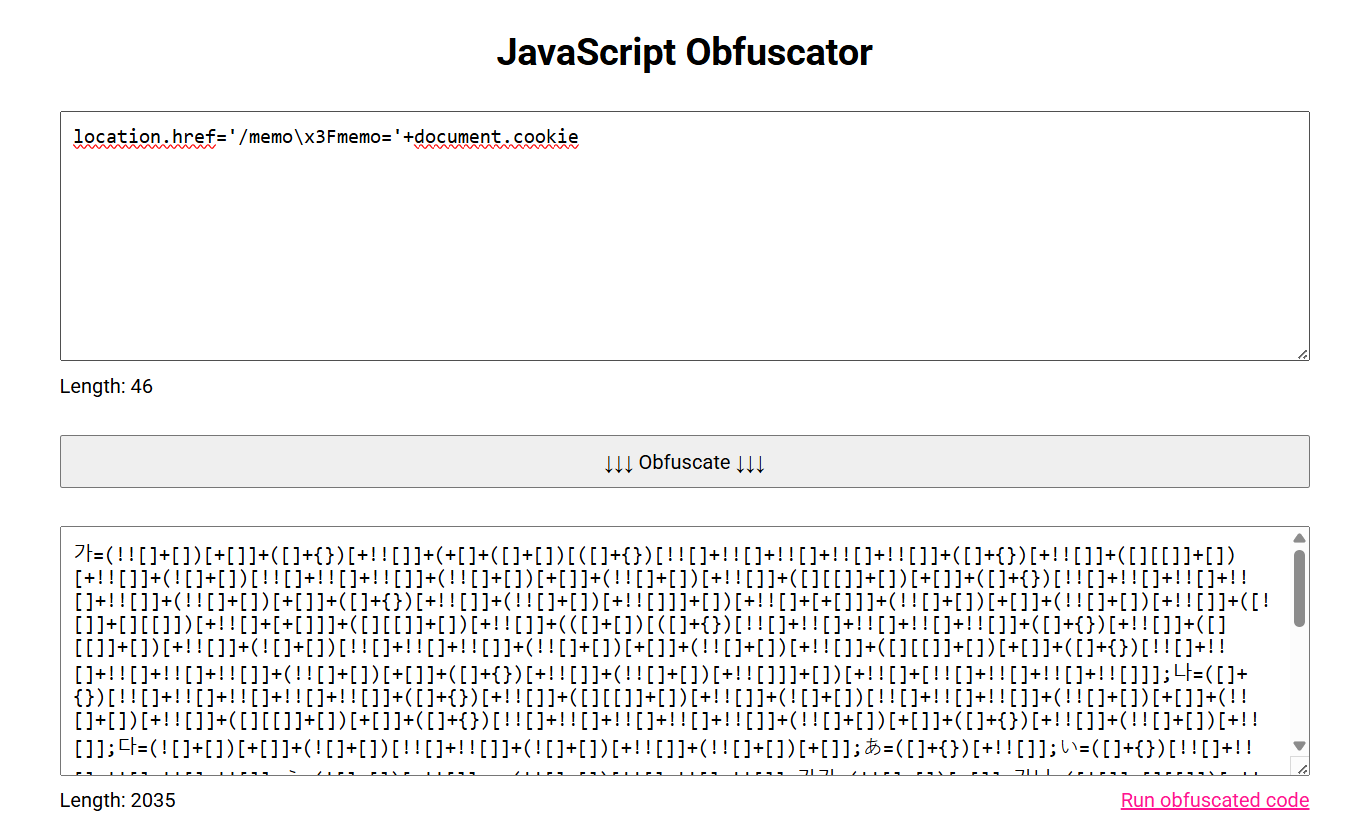Click the 'Length: 2035' counter label

coord(117,800)
